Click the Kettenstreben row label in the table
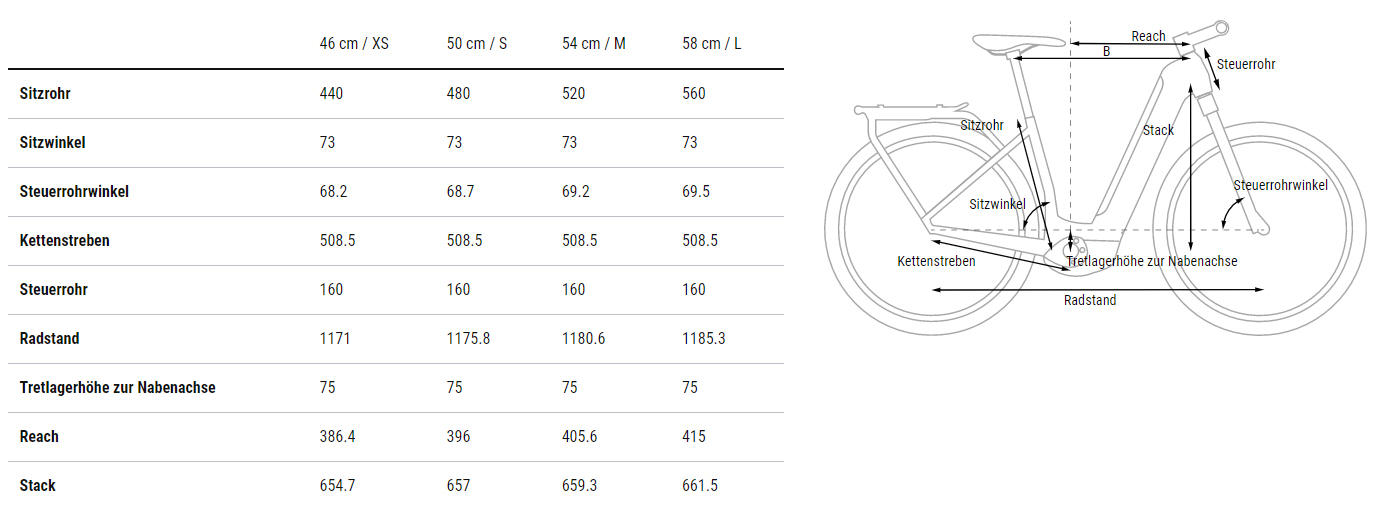The image size is (1384, 522). click(x=65, y=240)
